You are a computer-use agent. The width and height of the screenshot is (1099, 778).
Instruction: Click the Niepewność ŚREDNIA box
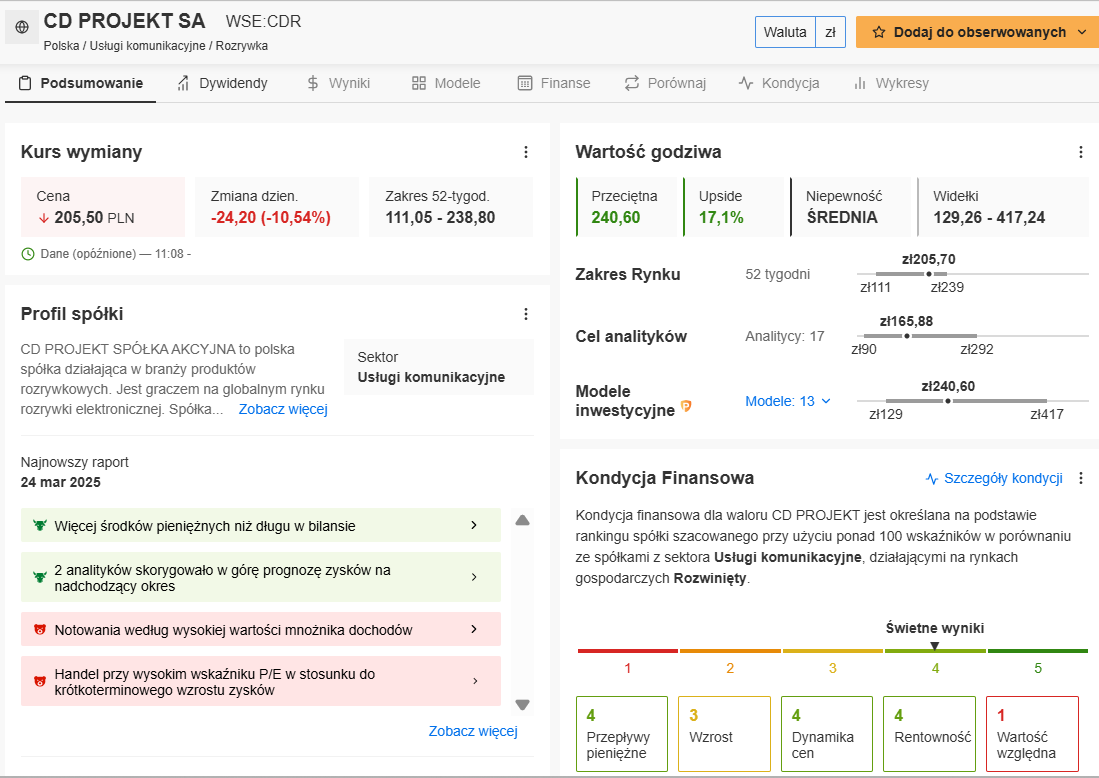[x=851, y=207]
